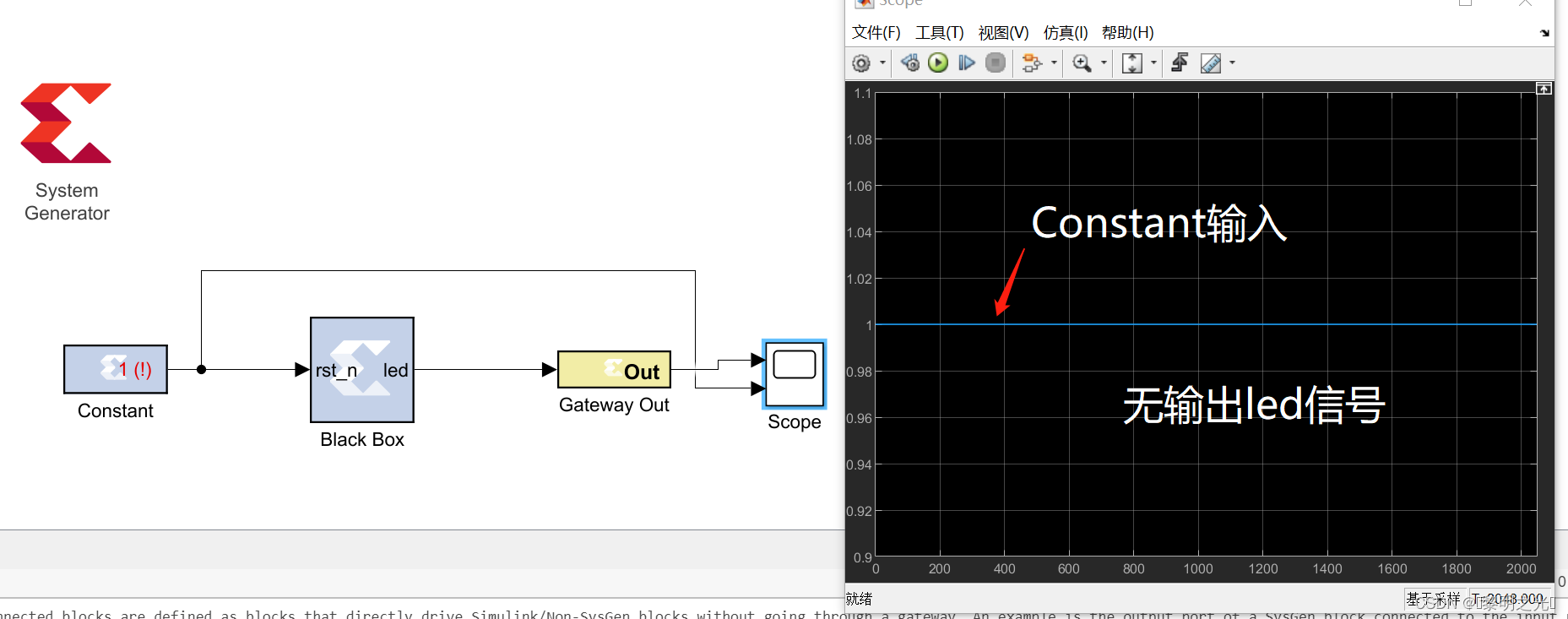Screen dimensions: 1568x619
Task: Open the triggers icon in Scope toolbar
Action: [x=1180, y=63]
